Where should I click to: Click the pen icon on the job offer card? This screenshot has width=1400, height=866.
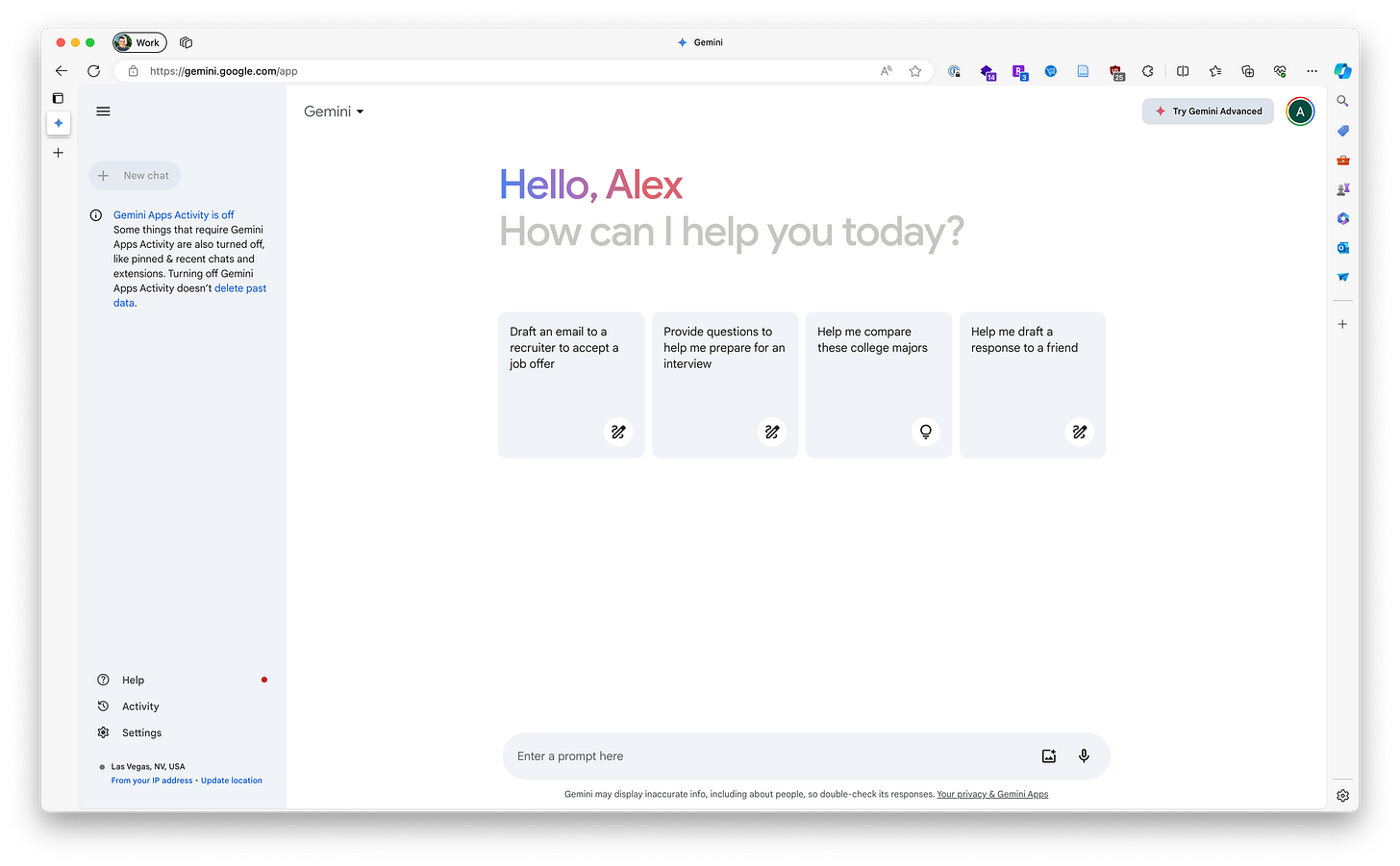(618, 432)
